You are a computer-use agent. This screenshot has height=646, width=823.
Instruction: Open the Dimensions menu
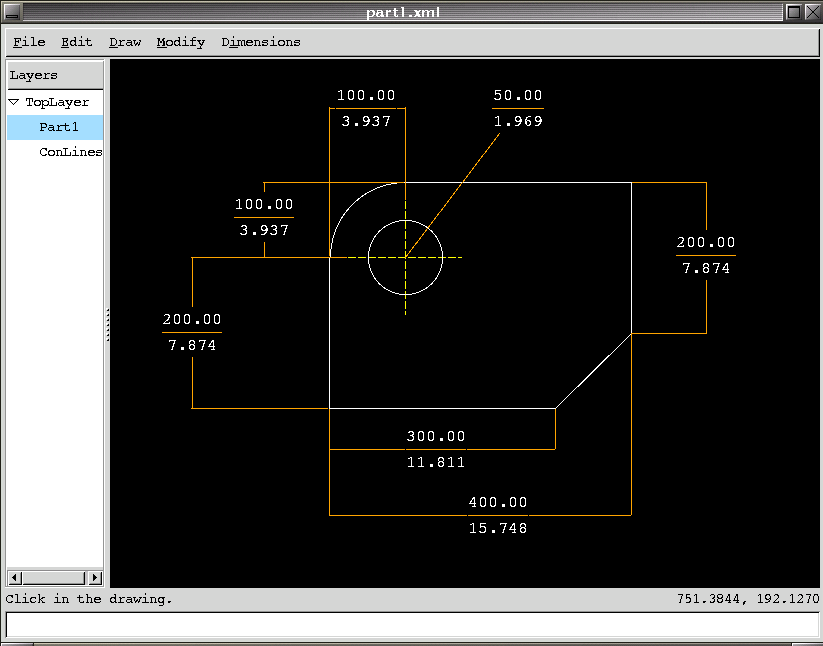[x=260, y=42]
